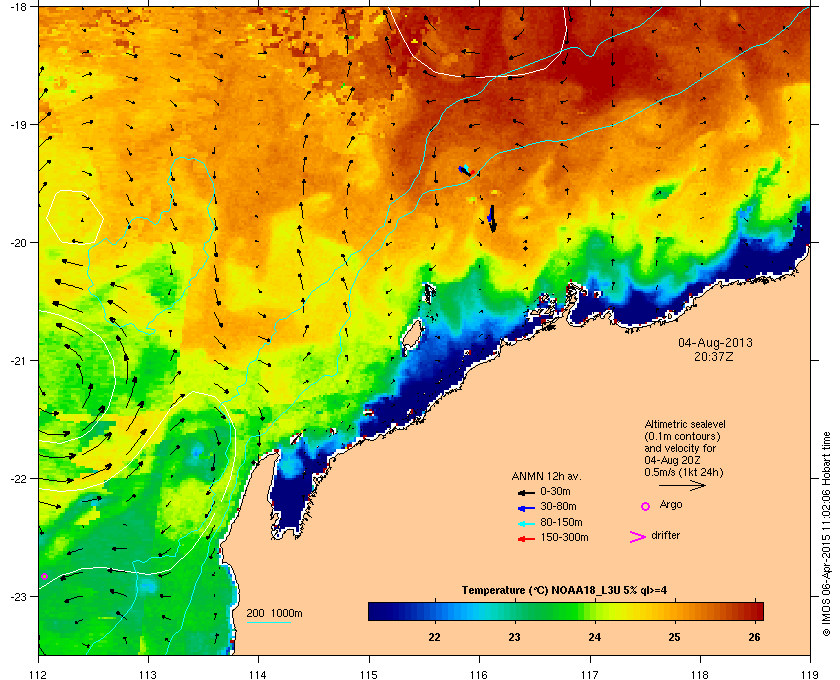Click the red 150-300m legend arrow
The width and height of the screenshot is (840, 680).
(x=526, y=539)
